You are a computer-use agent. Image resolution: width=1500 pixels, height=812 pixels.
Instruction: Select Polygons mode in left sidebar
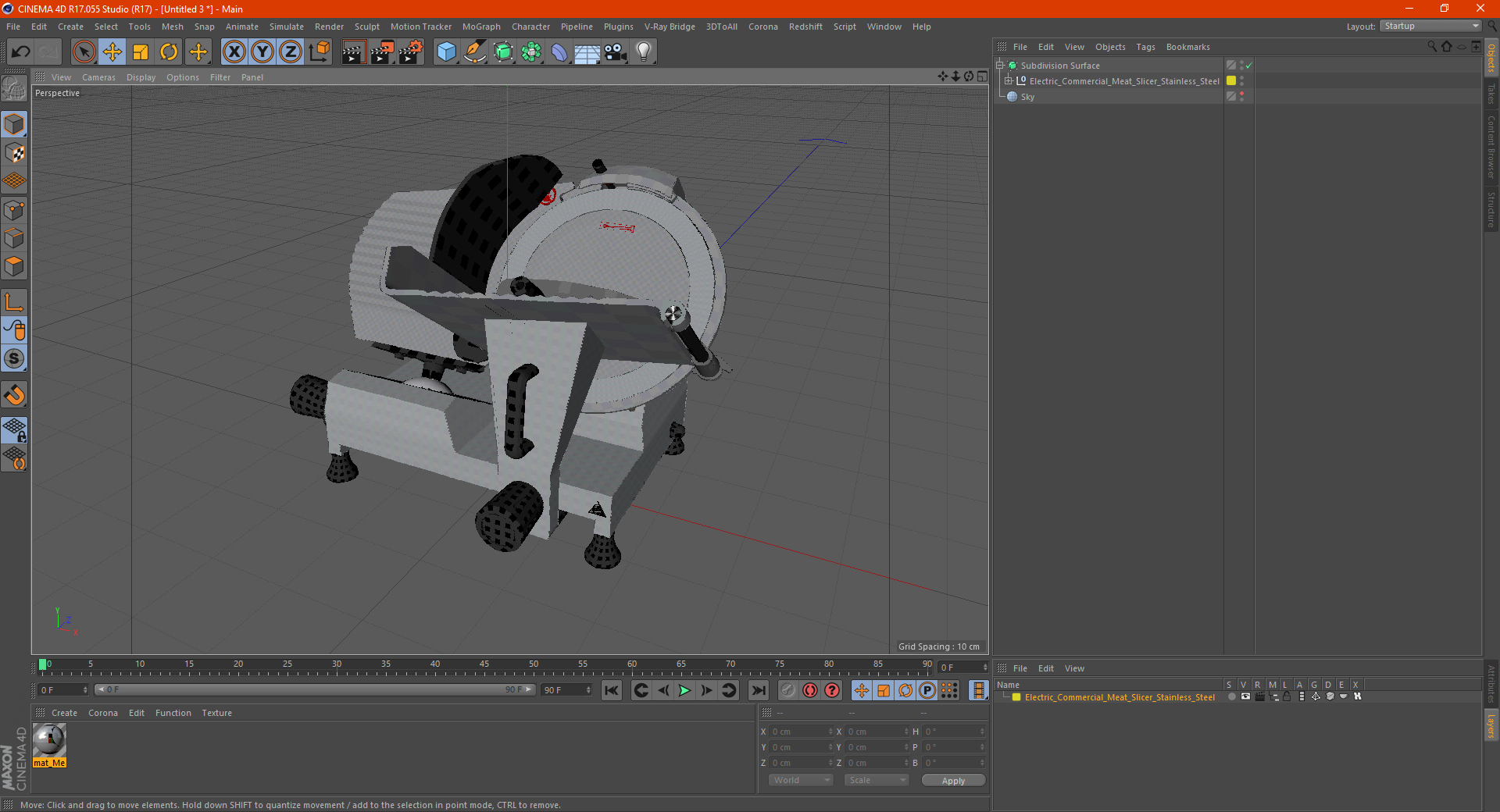pyautogui.click(x=14, y=266)
